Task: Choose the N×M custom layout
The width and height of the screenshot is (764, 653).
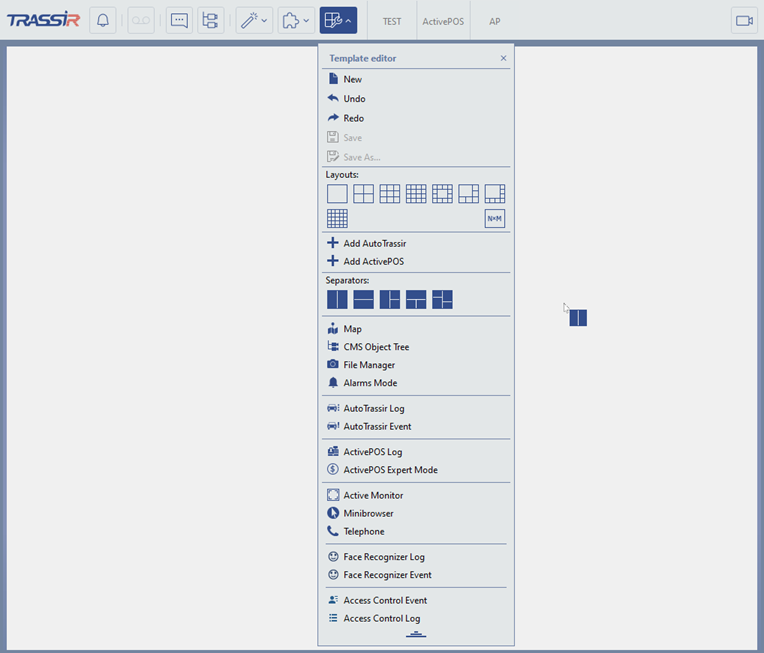Action: pyautogui.click(x=495, y=219)
